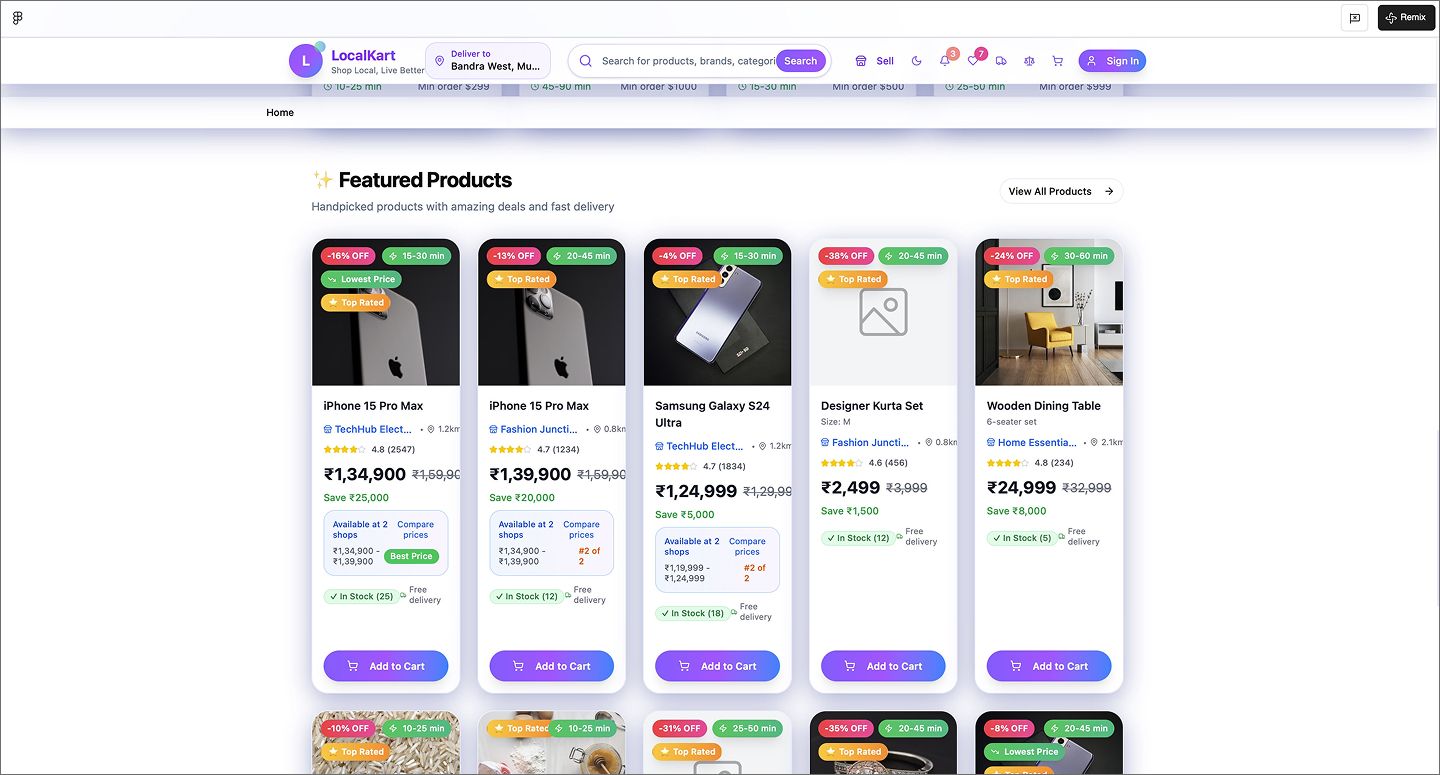
Task: Click the -31% OFF badge in bottom row
Action: pos(681,728)
